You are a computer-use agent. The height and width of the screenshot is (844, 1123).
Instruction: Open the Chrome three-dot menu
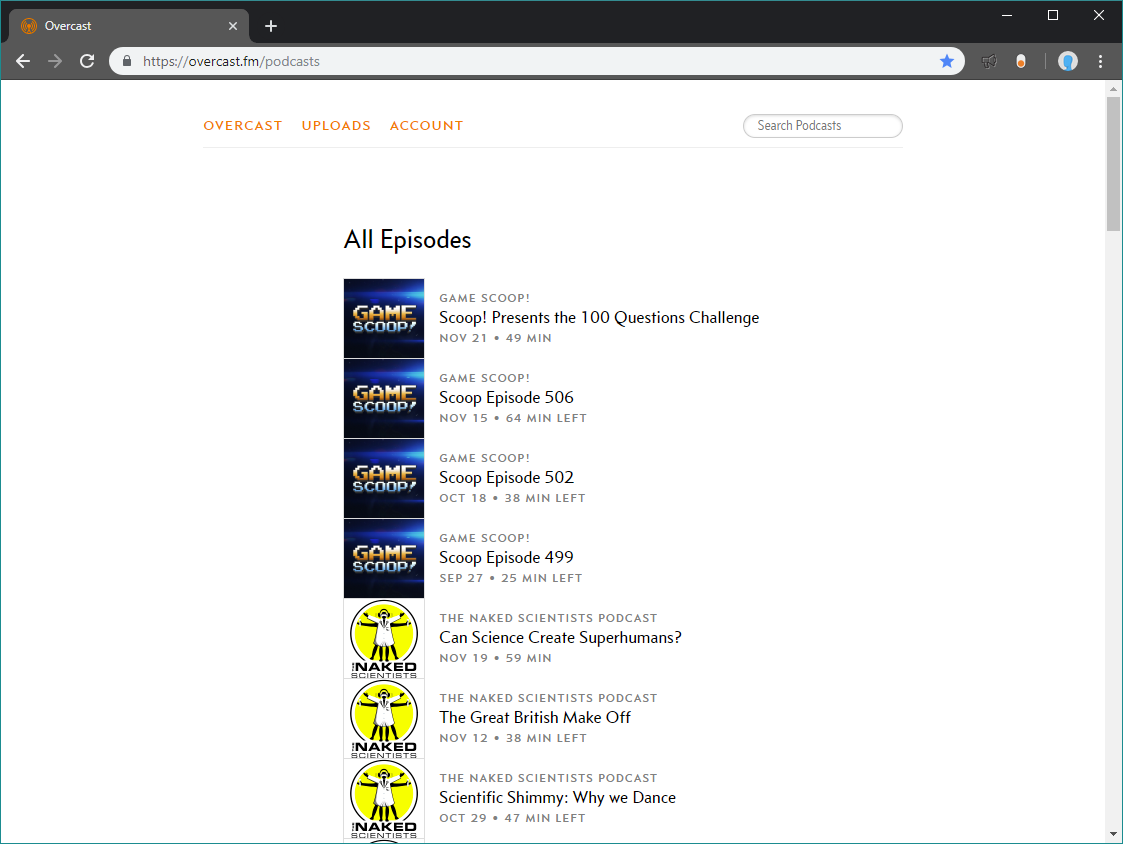click(x=1101, y=62)
